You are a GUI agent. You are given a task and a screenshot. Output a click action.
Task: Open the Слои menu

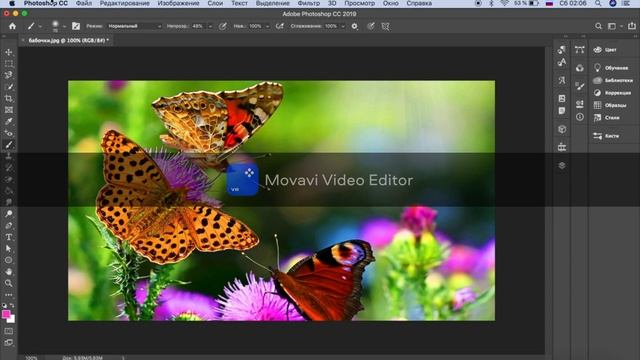pos(215,3)
